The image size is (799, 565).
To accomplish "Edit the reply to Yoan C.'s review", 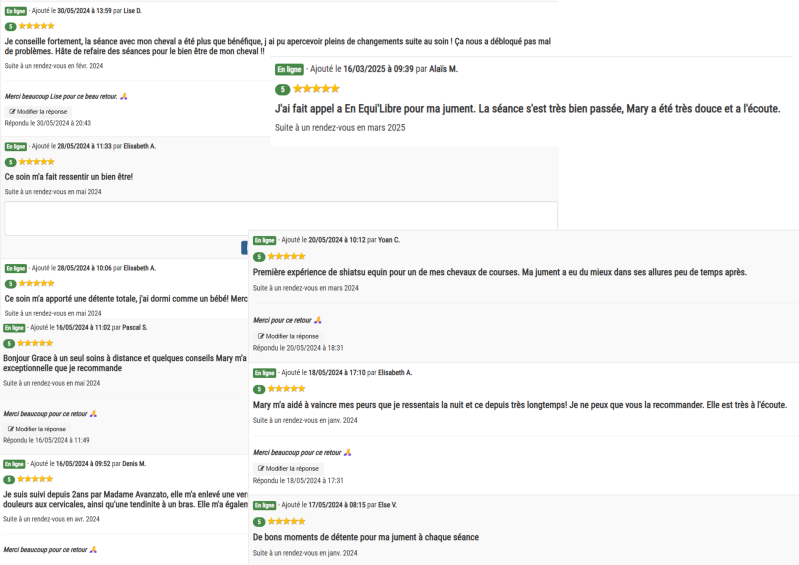I will 288,336.
